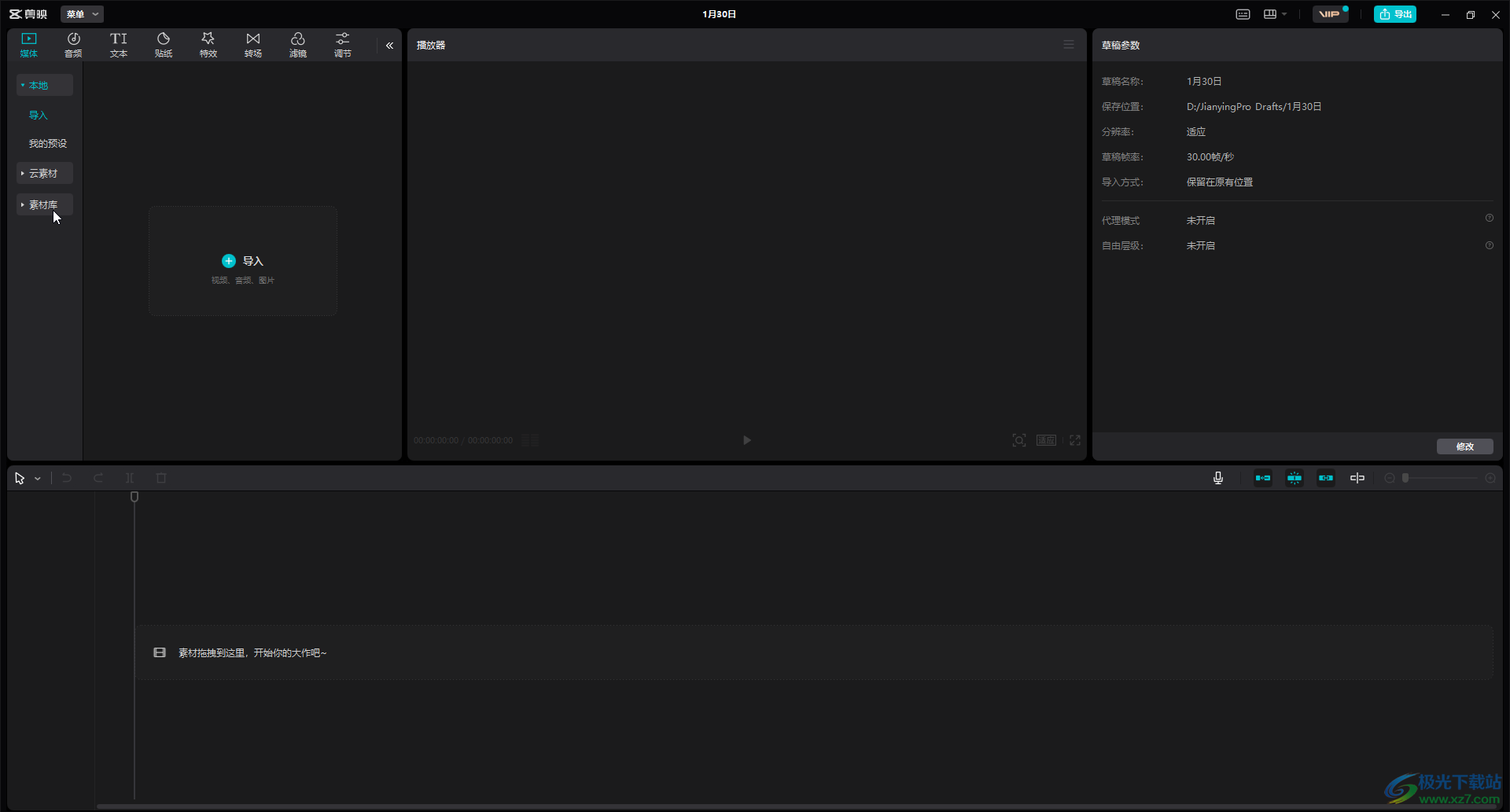Open the 特效 effects tab
Image resolution: width=1510 pixels, height=812 pixels.
(208, 45)
